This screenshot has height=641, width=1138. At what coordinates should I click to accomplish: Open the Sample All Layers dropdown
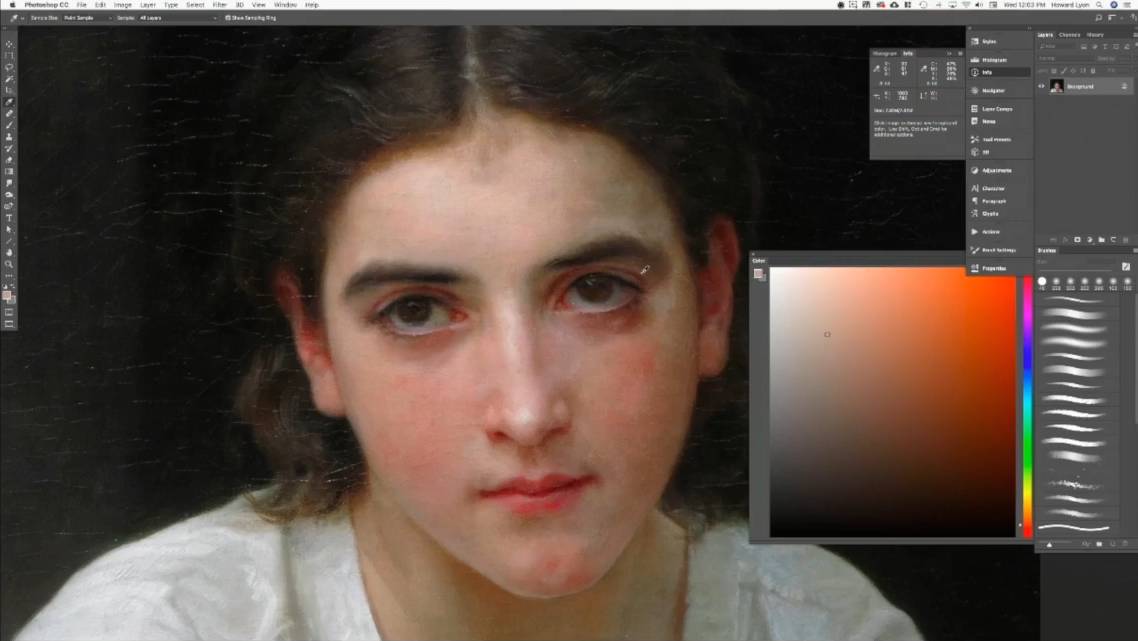click(178, 17)
